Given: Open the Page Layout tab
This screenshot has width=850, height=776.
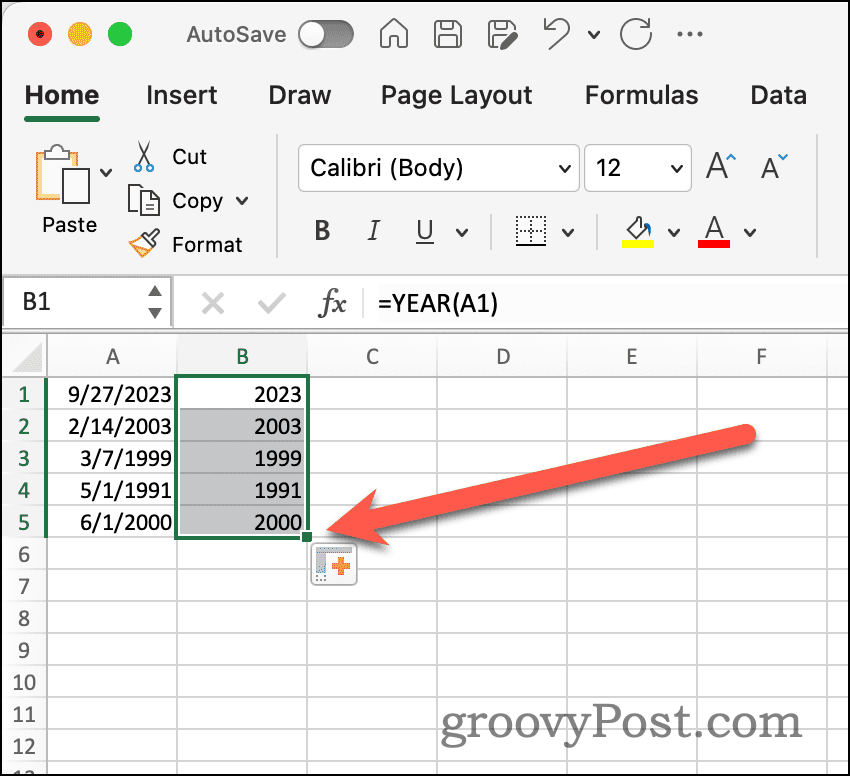Looking at the screenshot, I should [456, 97].
